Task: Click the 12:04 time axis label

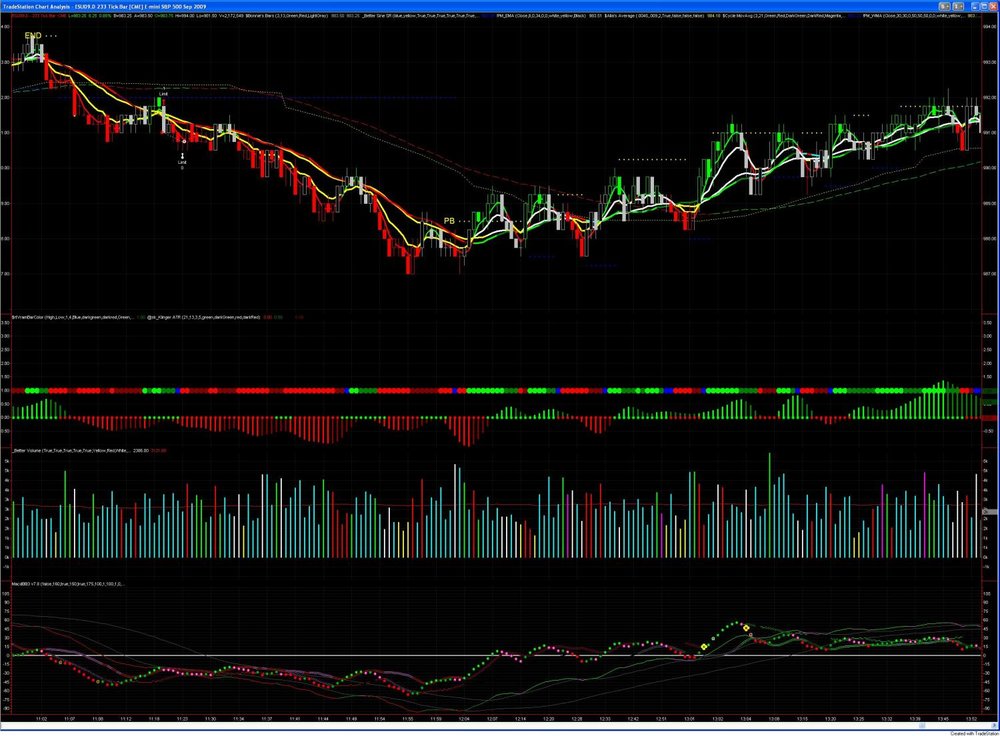Action: coord(464,718)
